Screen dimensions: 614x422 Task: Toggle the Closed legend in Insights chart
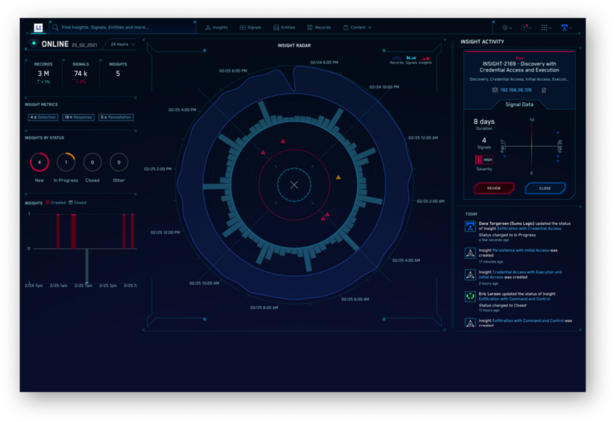(78, 202)
